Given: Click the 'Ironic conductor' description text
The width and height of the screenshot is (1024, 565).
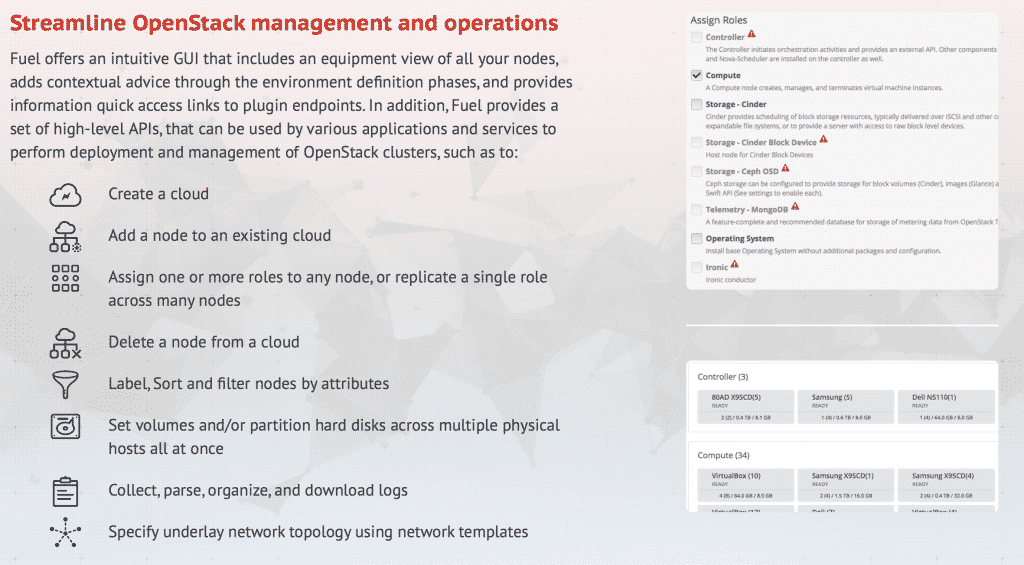Looking at the screenshot, I should (731, 280).
